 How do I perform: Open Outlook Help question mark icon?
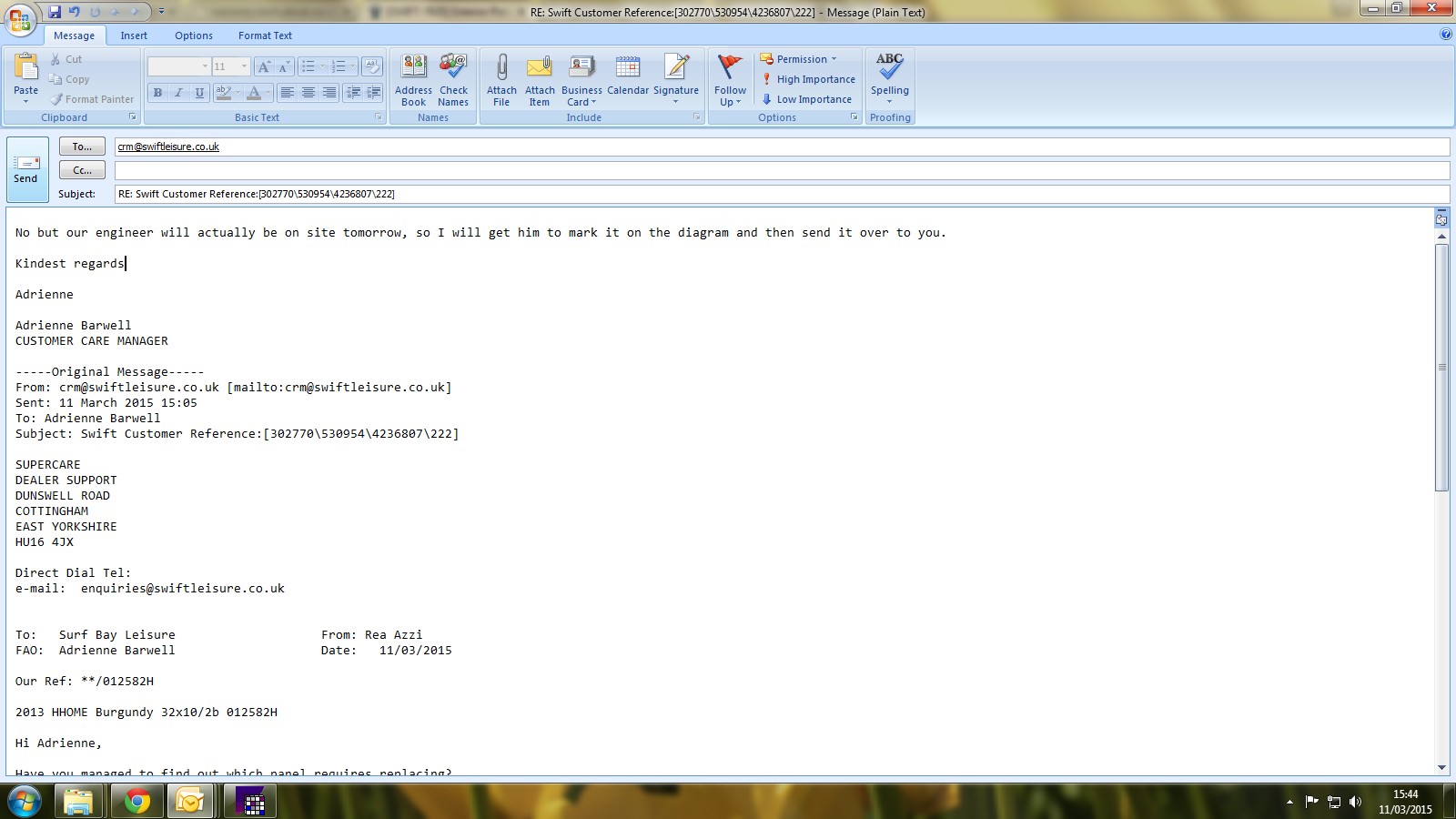1445,35
